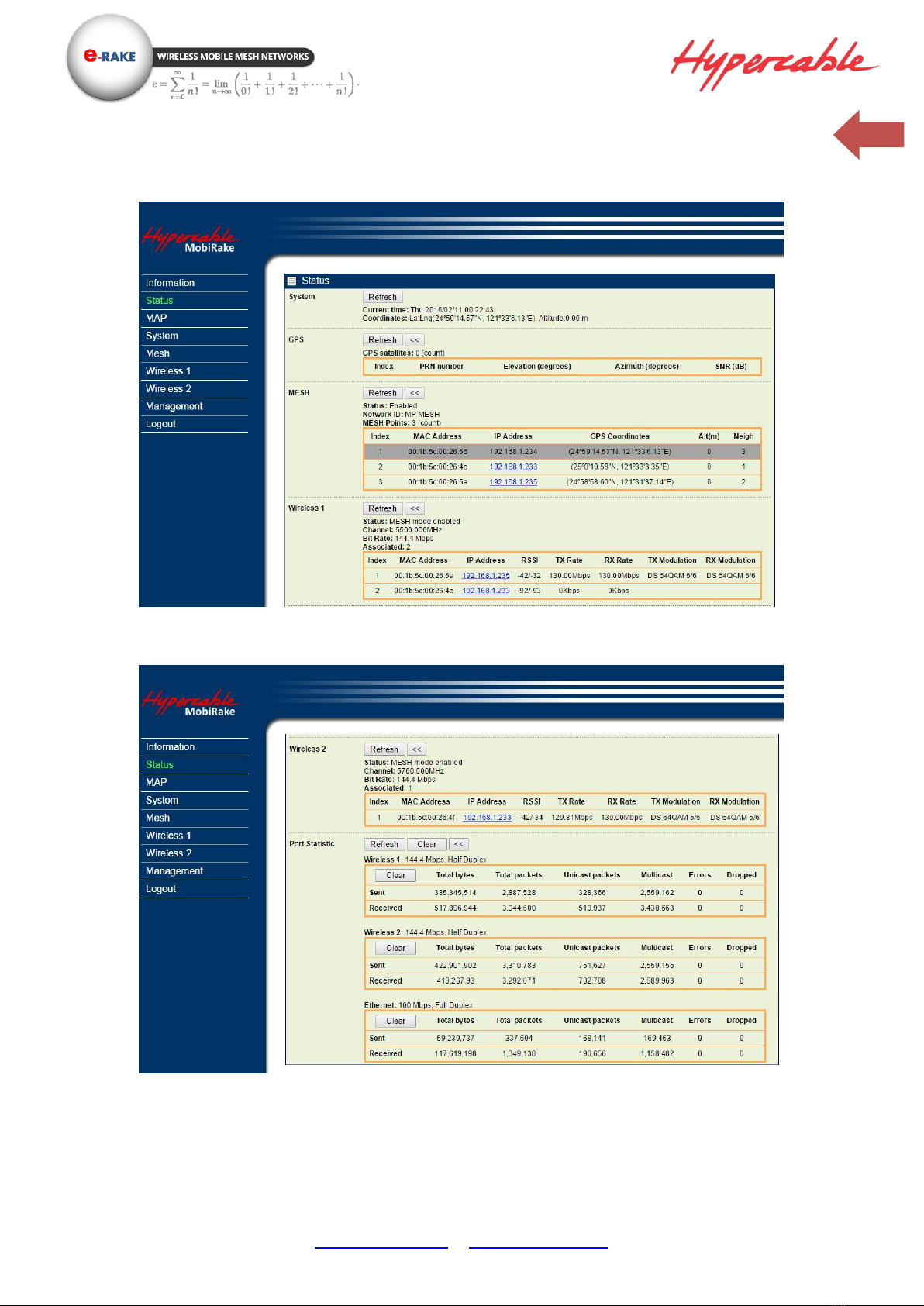Viewport: 924px width, 1306px height.
Task: Click the e-RAKE logo sphere
Action: point(110,57)
